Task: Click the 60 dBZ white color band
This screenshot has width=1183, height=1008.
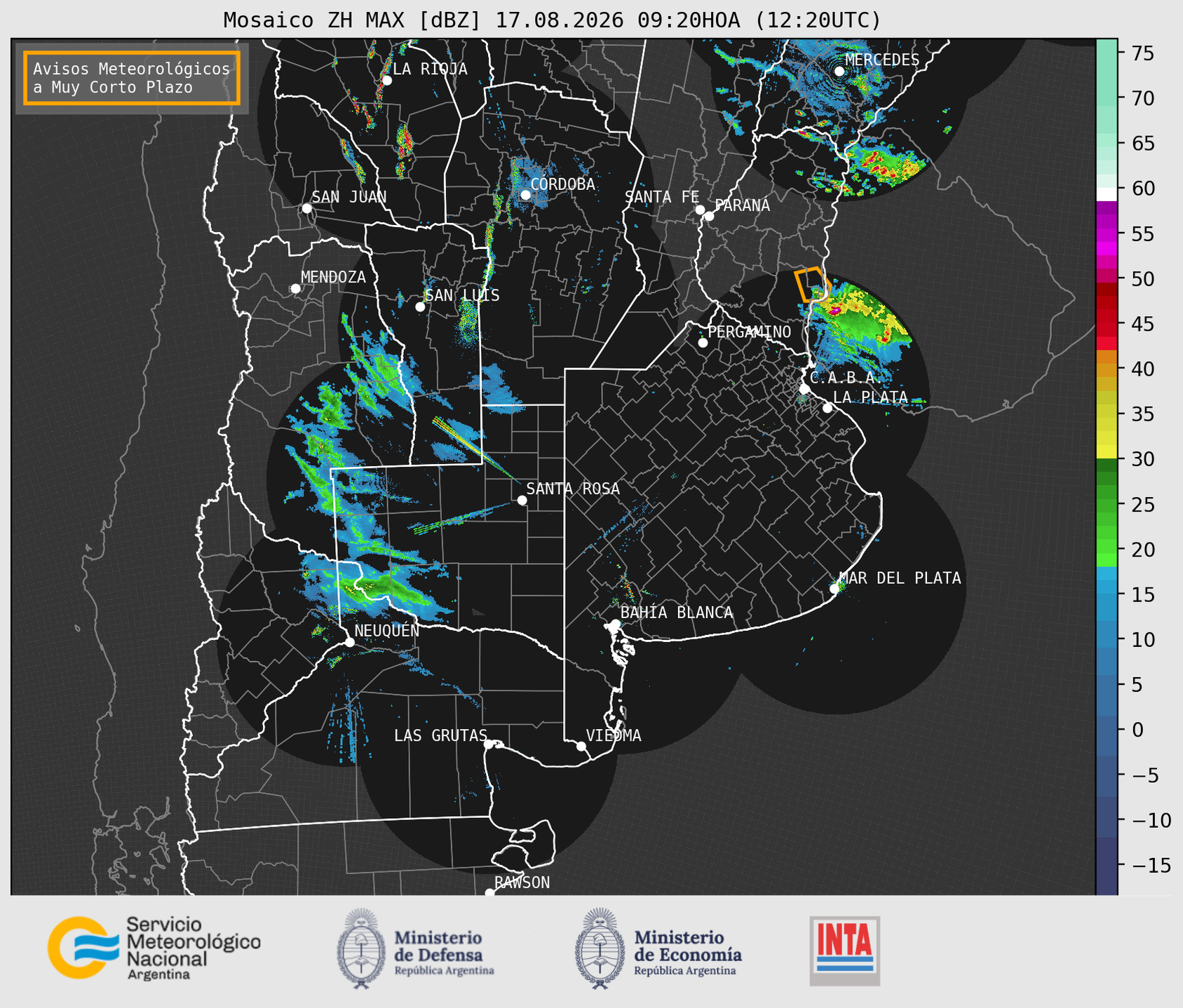Action: [1107, 194]
